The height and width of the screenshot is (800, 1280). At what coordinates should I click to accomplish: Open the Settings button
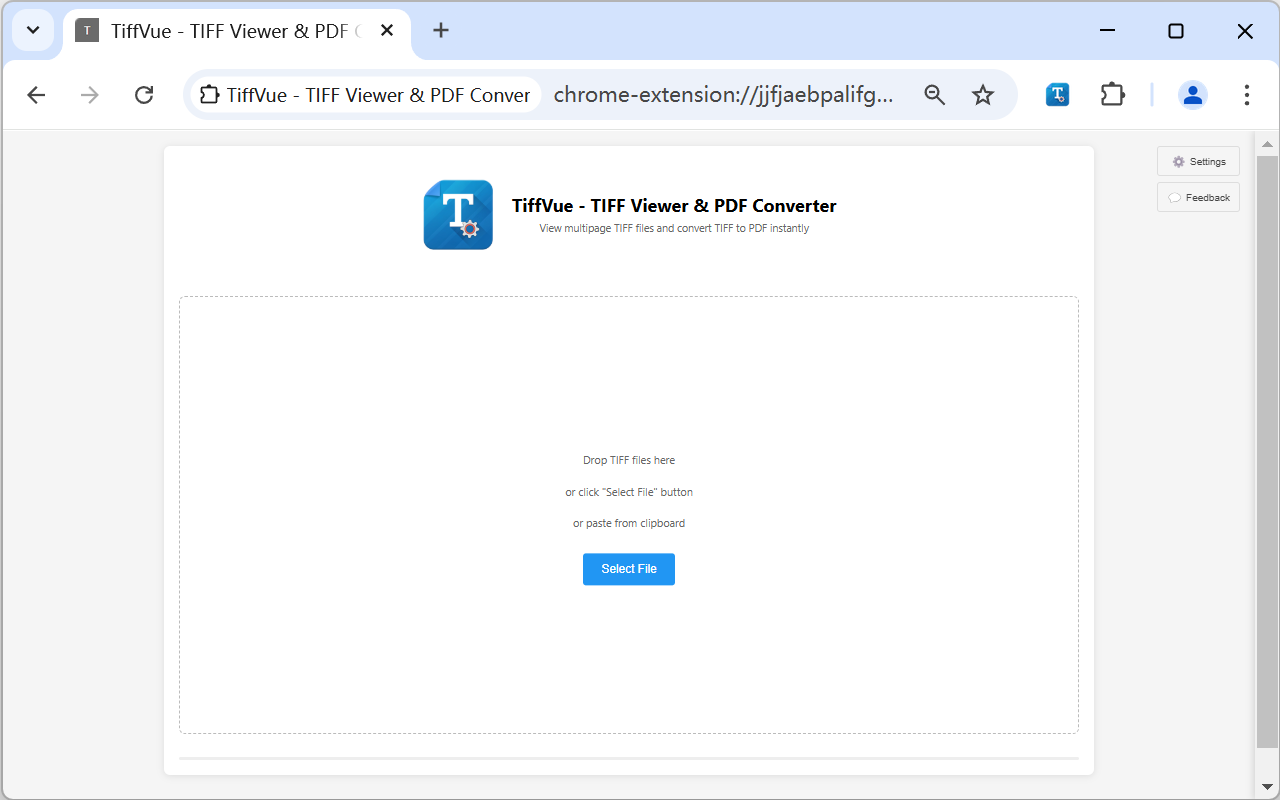click(1198, 161)
